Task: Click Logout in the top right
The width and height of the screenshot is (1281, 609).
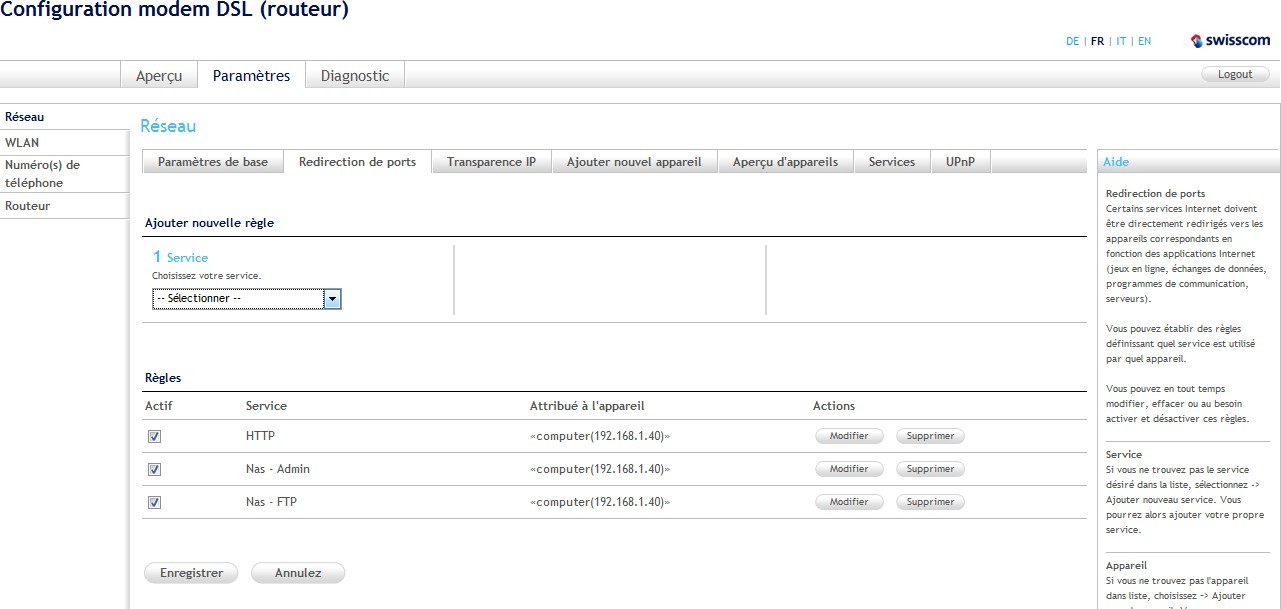Action: 1234,73
